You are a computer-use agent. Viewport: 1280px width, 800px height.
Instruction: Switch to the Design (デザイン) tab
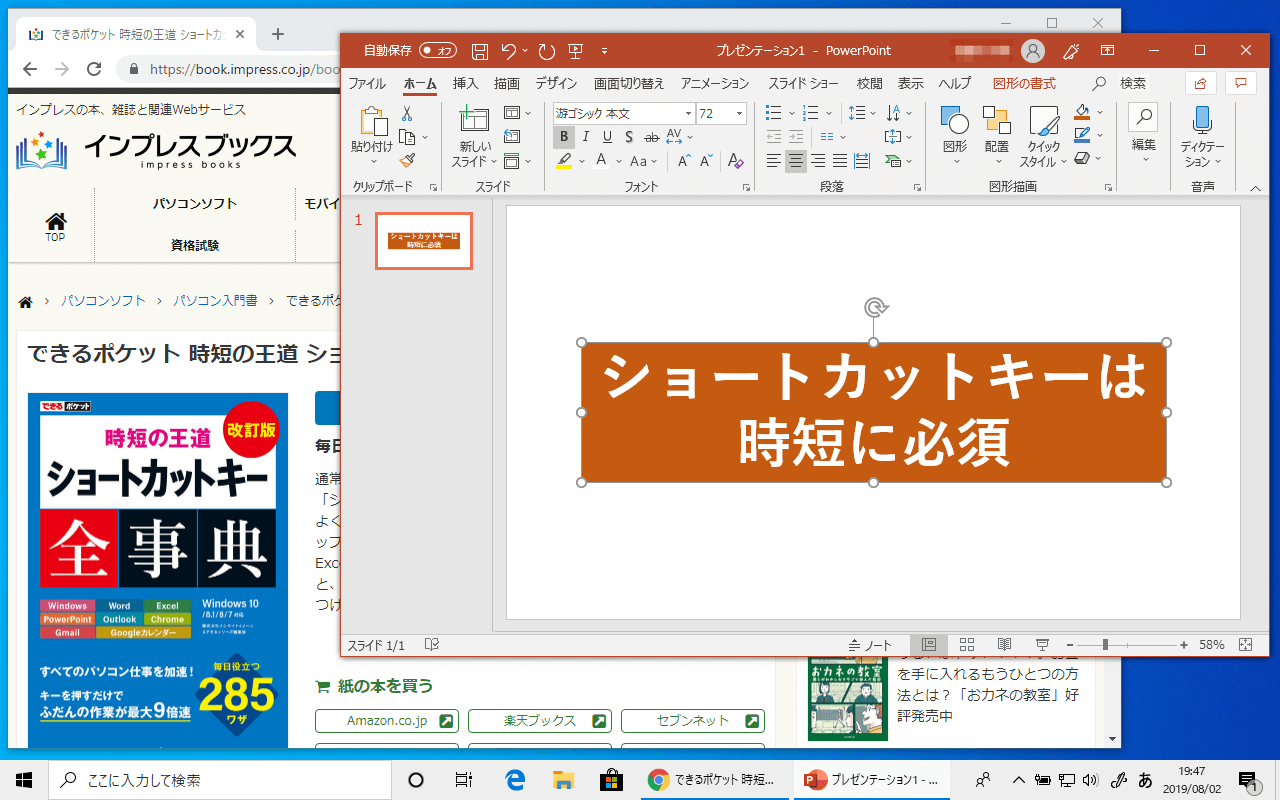click(x=556, y=83)
